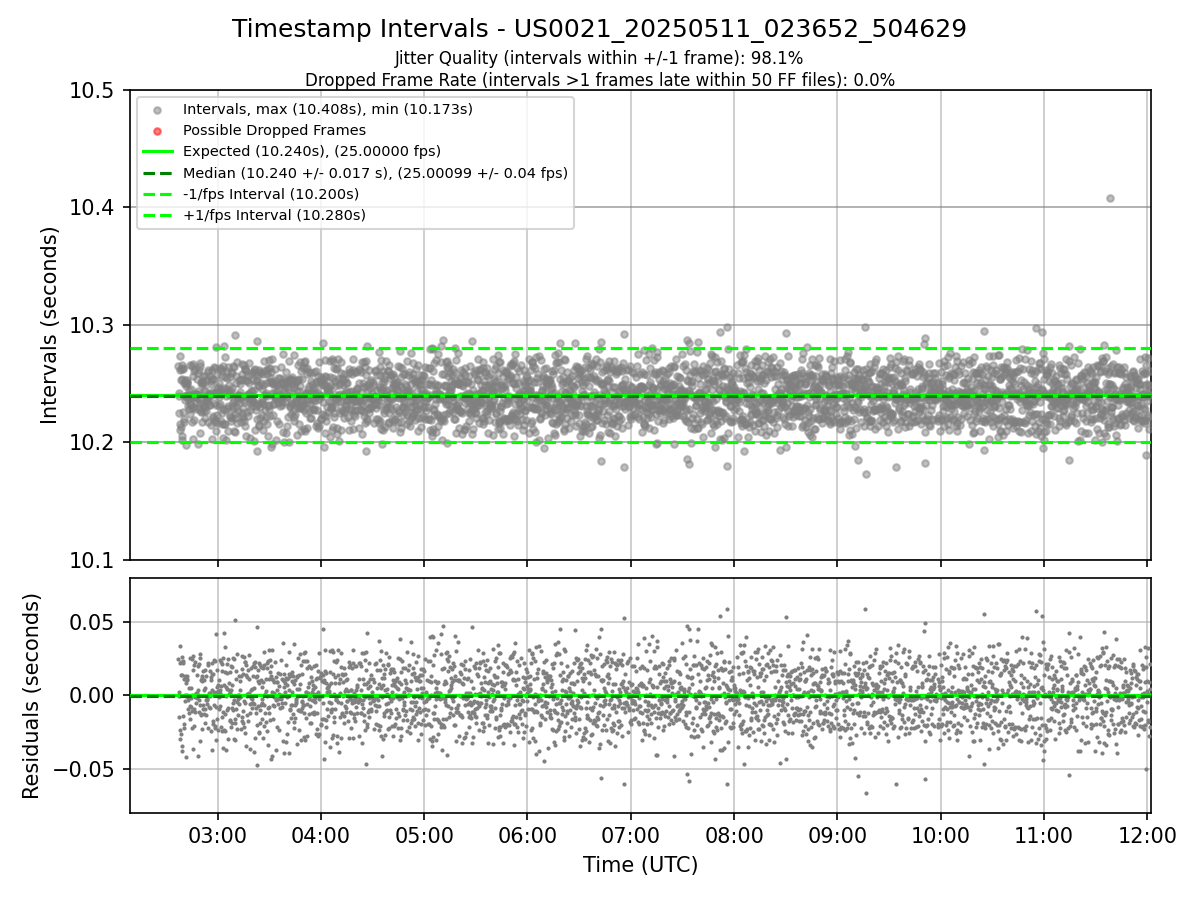1200x900 pixels.
Task: Click legend entry '-1/fps Interval (10.200s)'
Action: (x=271, y=194)
